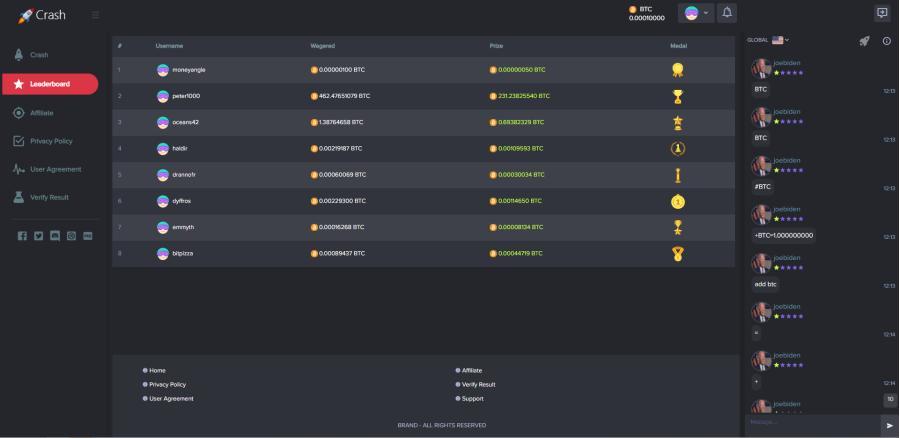Click joebiden's avatar on the first chat message
900x438 pixels.
(x=761, y=68)
